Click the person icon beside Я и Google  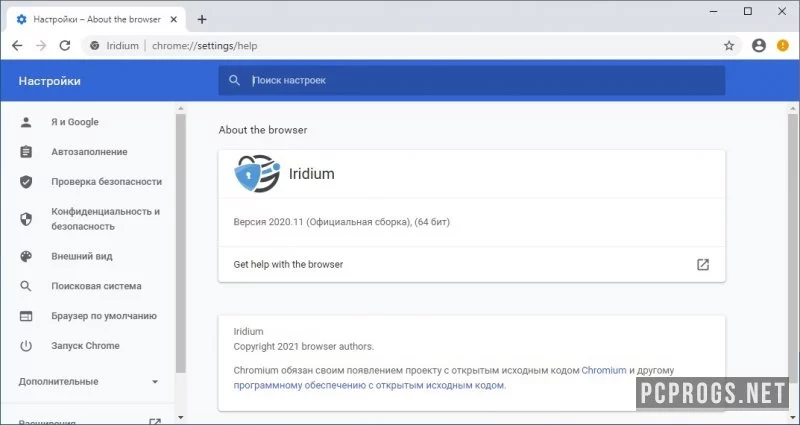click(x=26, y=122)
